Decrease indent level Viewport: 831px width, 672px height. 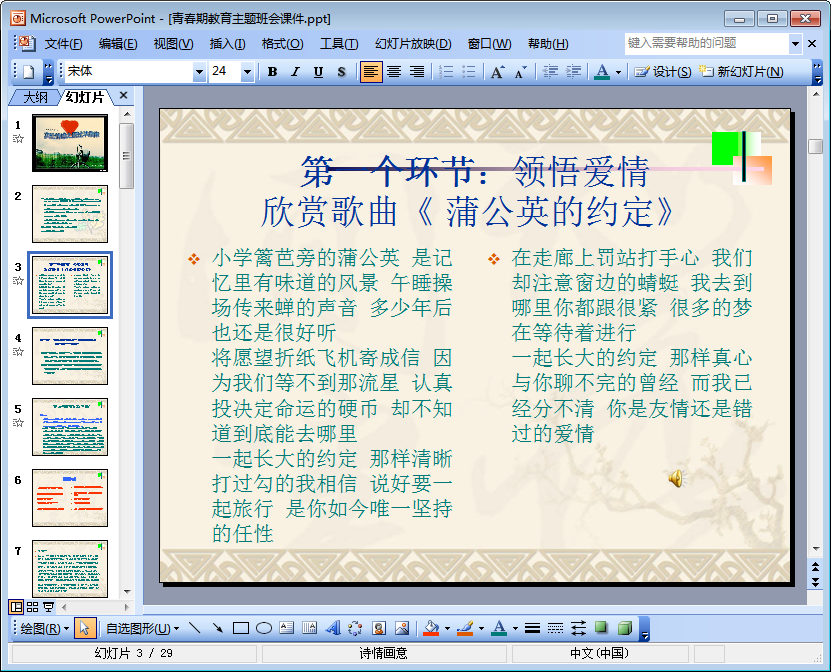(x=550, y=72)
